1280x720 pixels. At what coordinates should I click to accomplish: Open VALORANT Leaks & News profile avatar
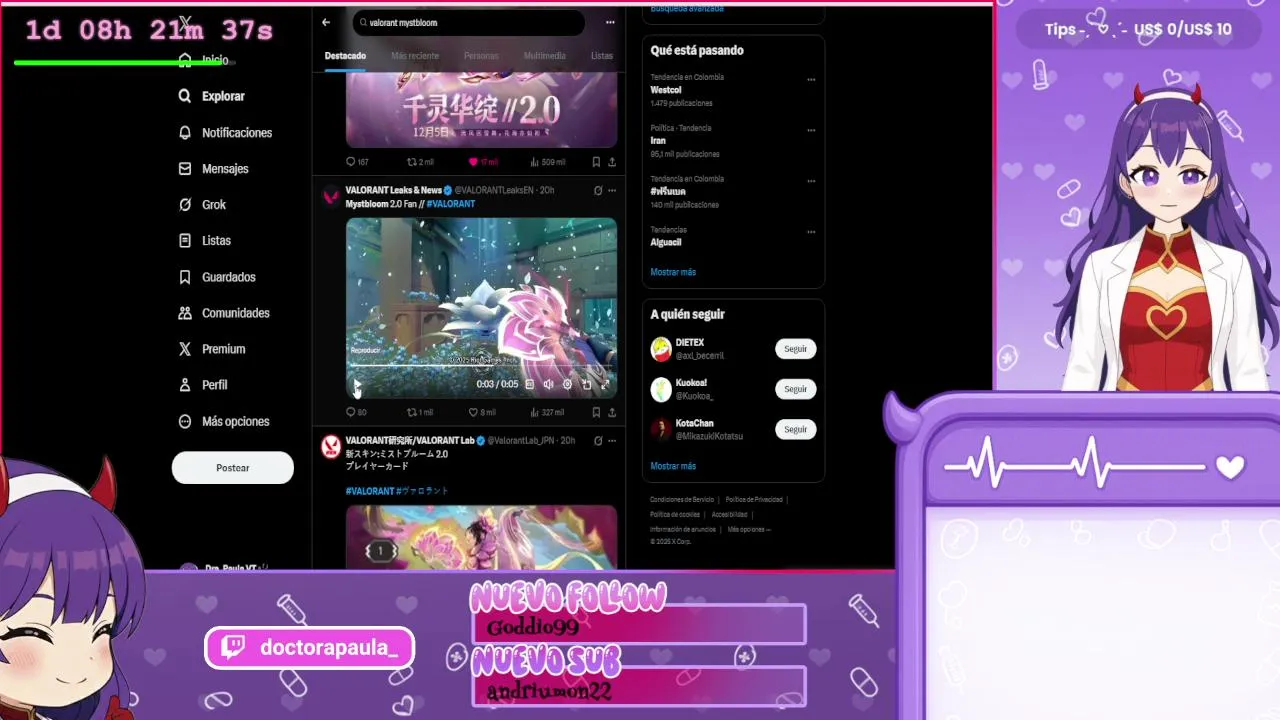coord(331,196)
